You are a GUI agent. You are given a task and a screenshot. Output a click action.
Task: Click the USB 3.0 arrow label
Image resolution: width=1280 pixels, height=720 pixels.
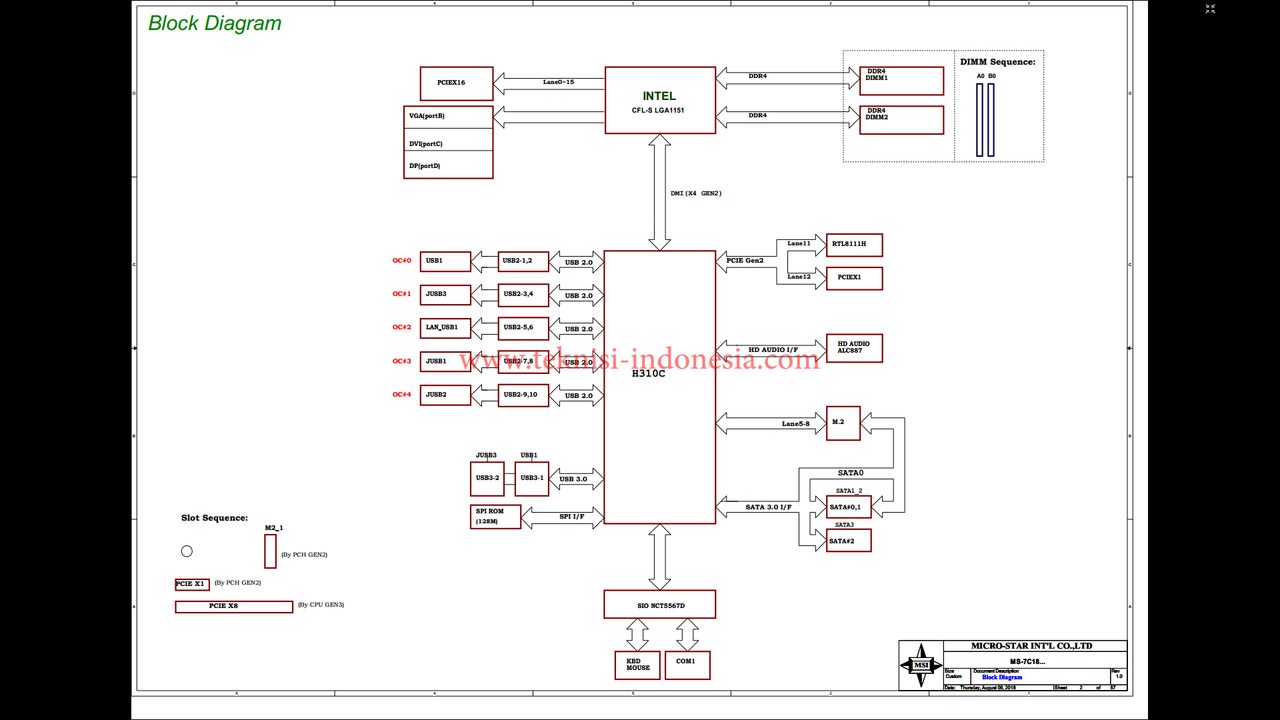(574, 479)
